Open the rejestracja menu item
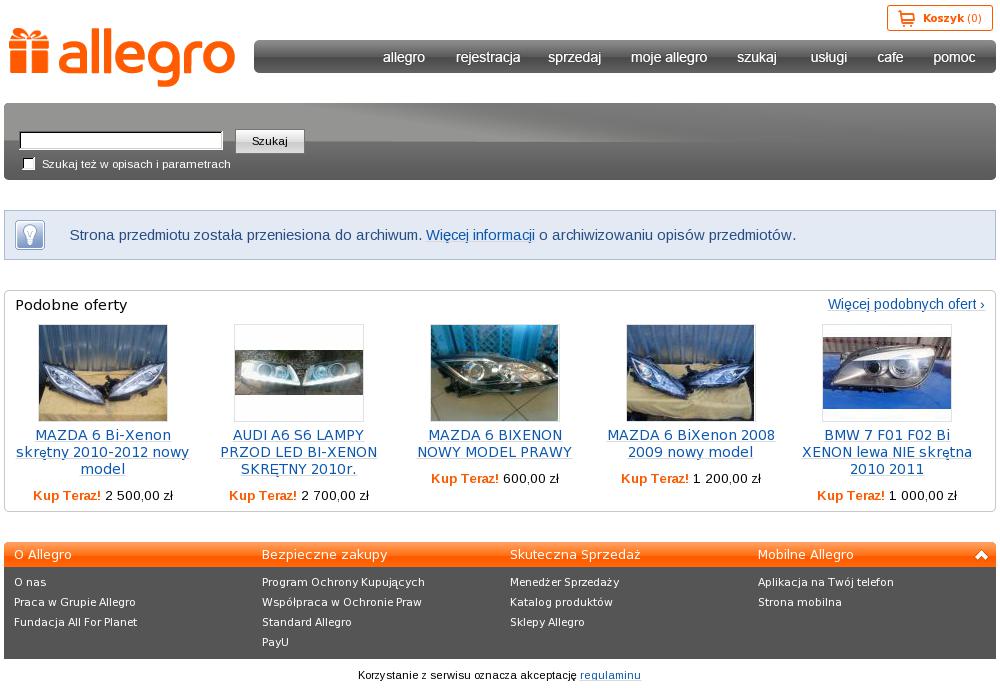Image resolution: width=1000 pixels, height=695 pixels. click(x=488, y=57)
